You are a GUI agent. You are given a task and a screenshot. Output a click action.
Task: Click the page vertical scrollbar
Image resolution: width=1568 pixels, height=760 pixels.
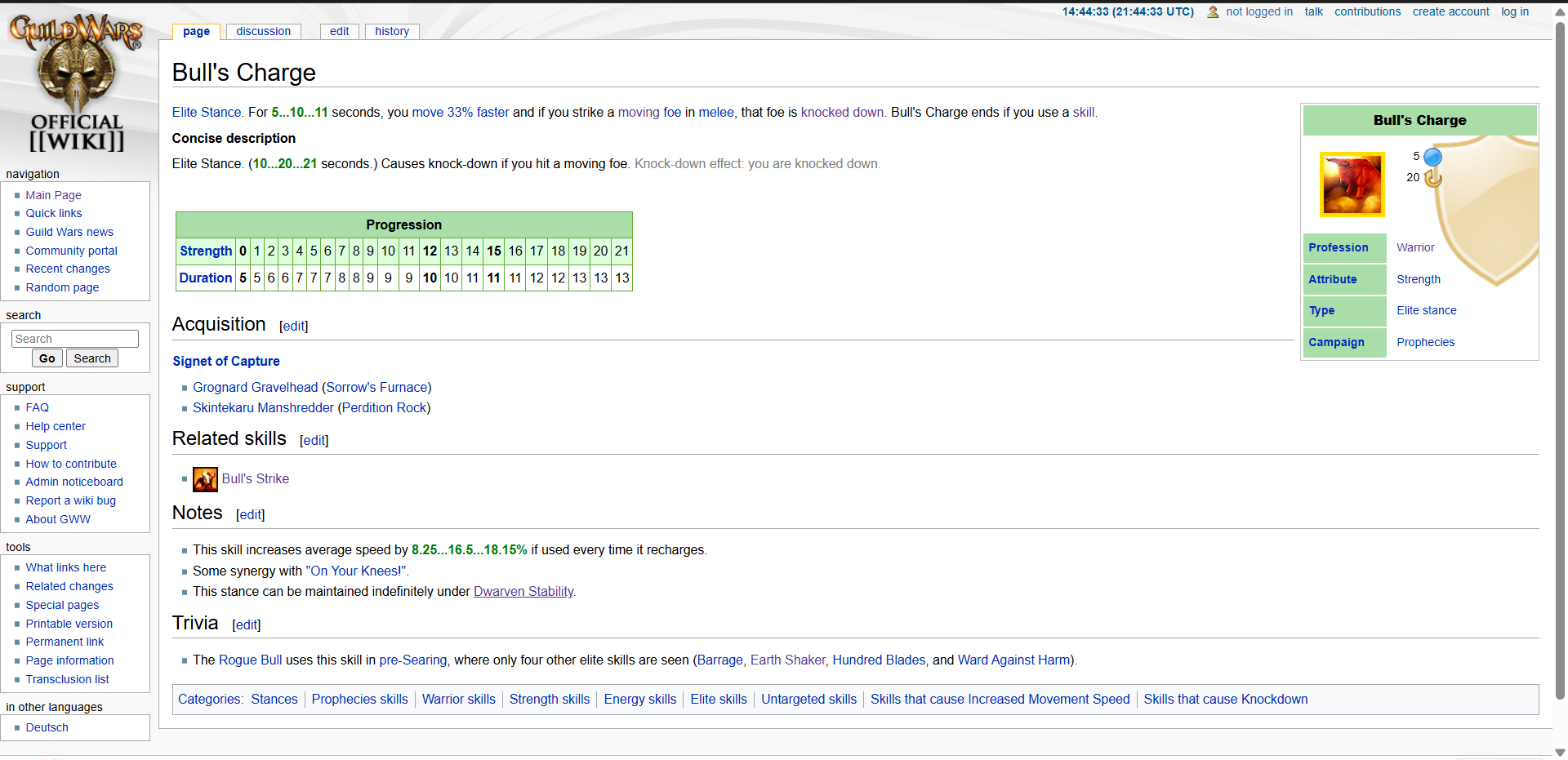tap(1560, 359)
